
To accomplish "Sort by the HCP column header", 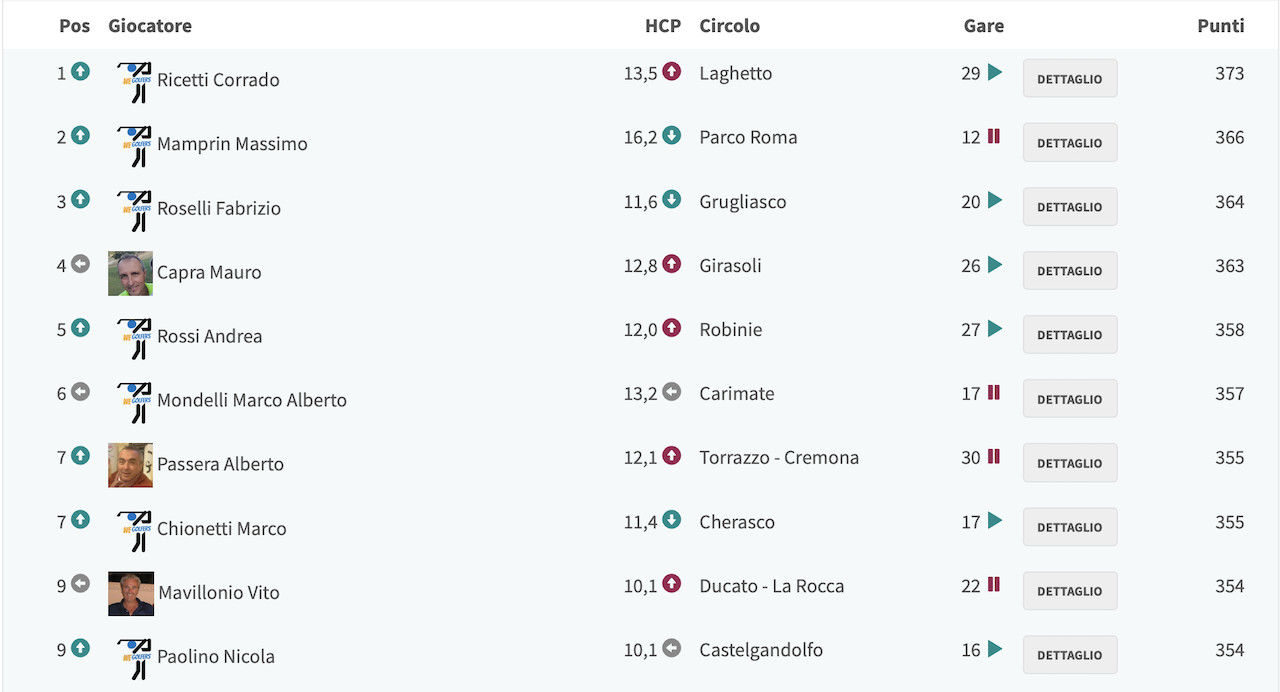I will [663, 26].
